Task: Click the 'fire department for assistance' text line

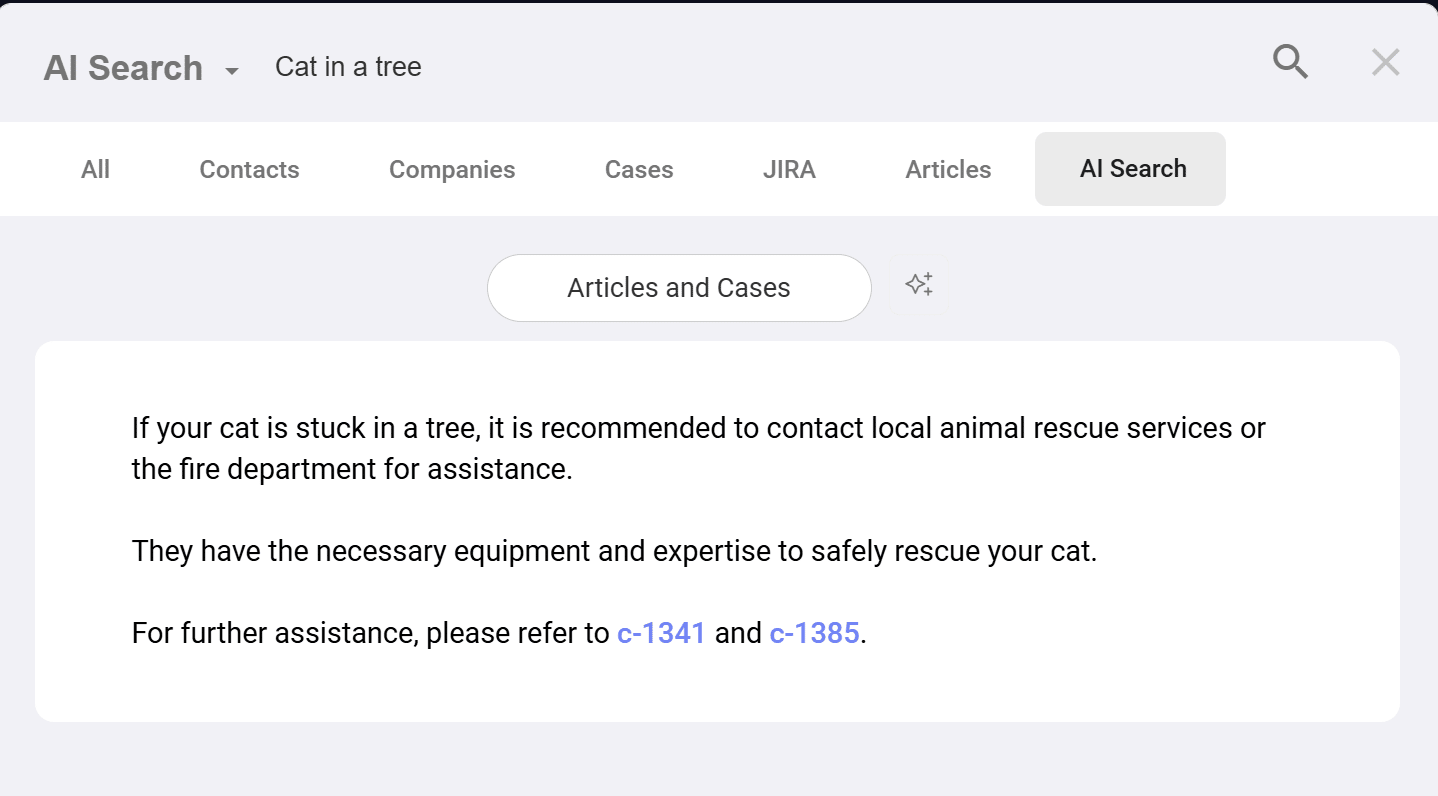Action: point(352,469)
